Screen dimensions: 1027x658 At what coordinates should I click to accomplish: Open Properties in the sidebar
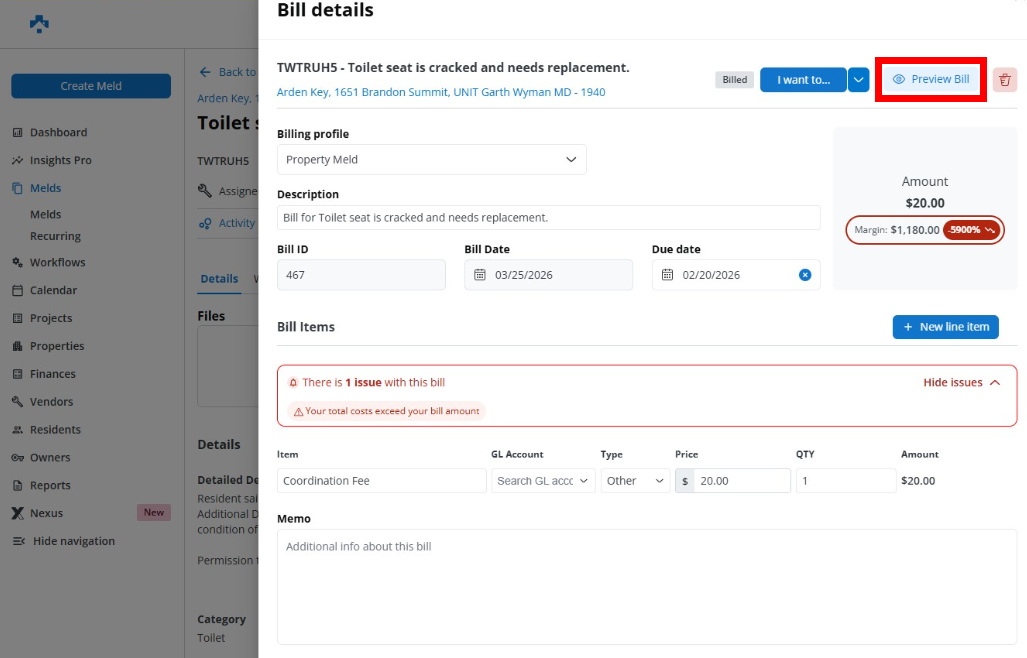pyautogui.click(x=57, y=346)
